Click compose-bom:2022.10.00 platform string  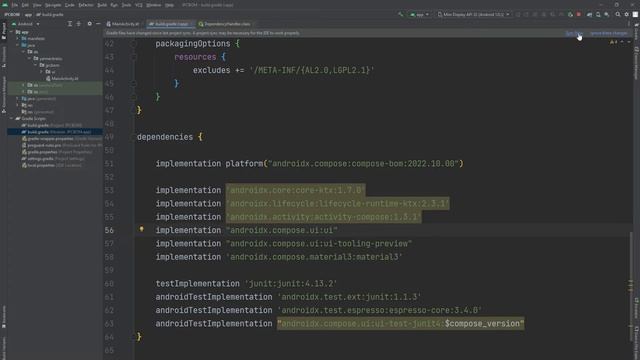tap(365, 164)
